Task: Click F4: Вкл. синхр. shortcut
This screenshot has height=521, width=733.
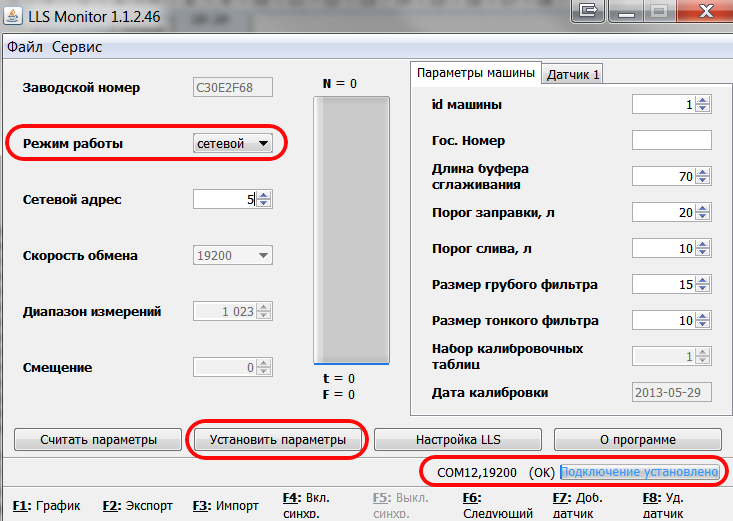Action: (x=306, y=506)
